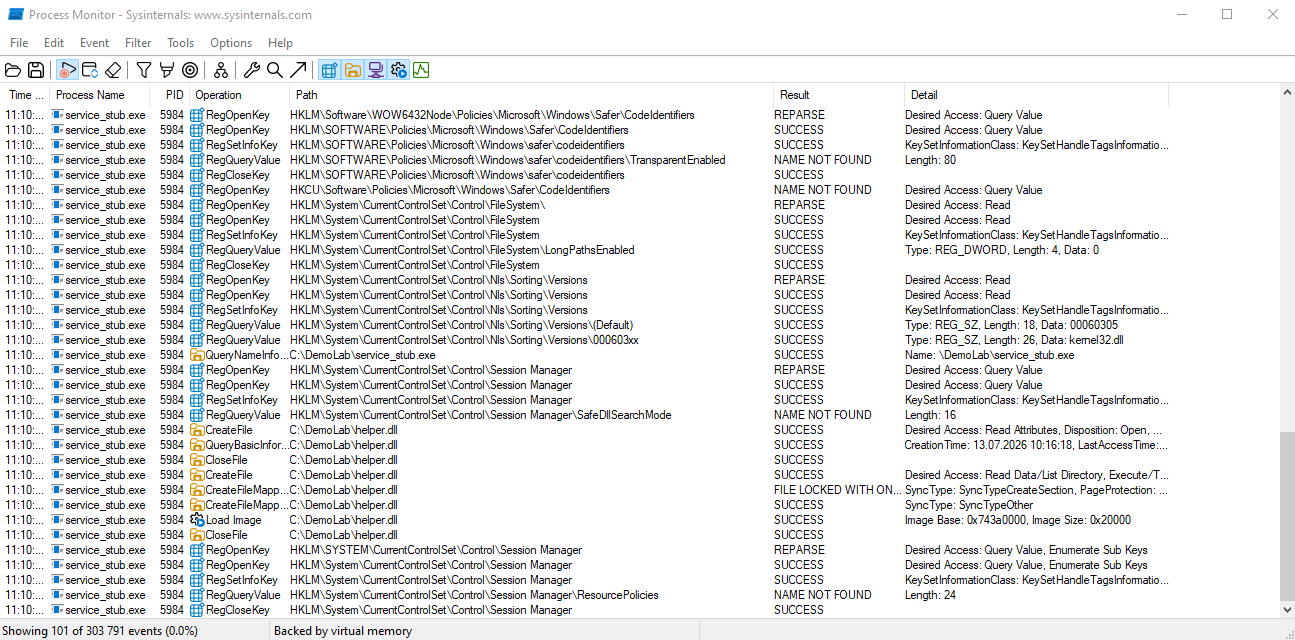Click detail 'Length: 24'
Viewport: 1295px width, 640px height.
[x=930, y=595]
